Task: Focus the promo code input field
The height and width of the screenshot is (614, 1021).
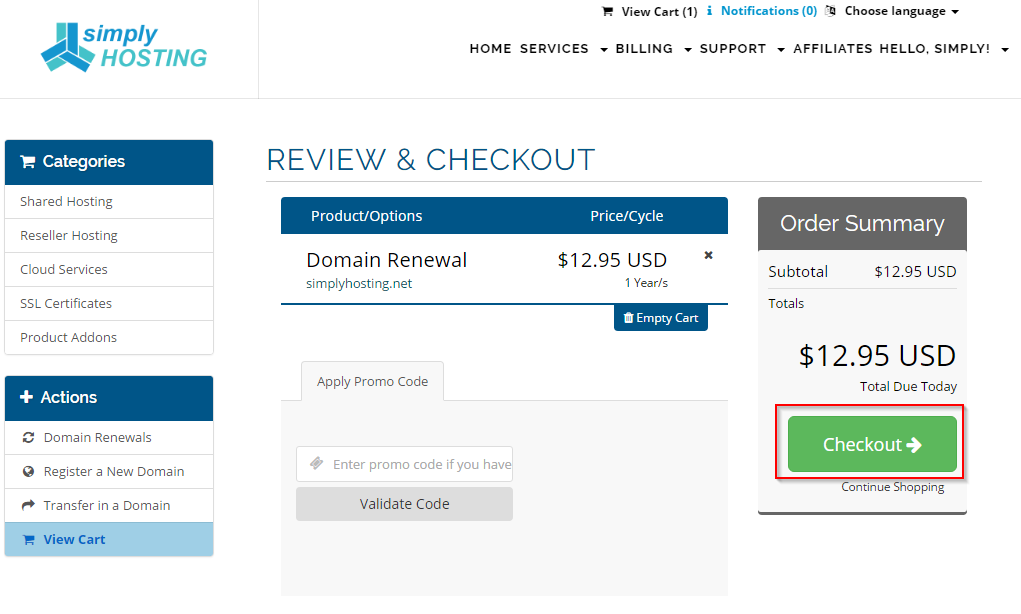Action: 404,464
